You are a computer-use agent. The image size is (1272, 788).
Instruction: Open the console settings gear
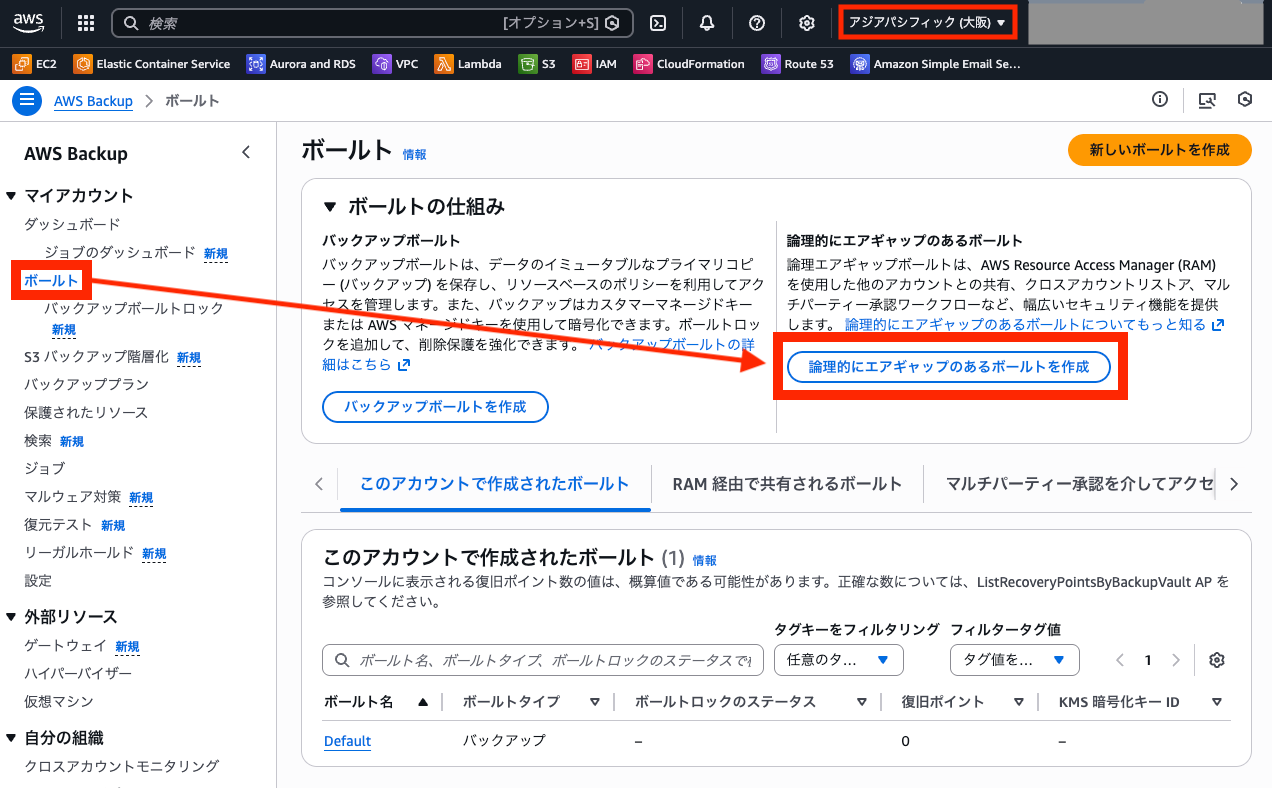(806, 22)
